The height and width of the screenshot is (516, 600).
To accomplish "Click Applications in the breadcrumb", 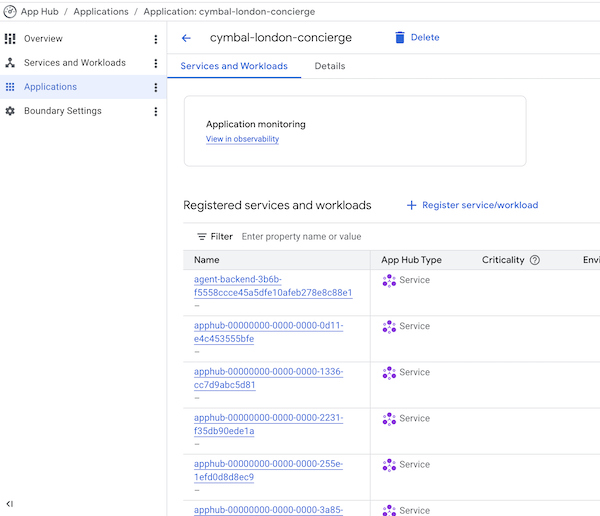I will 101,12.
